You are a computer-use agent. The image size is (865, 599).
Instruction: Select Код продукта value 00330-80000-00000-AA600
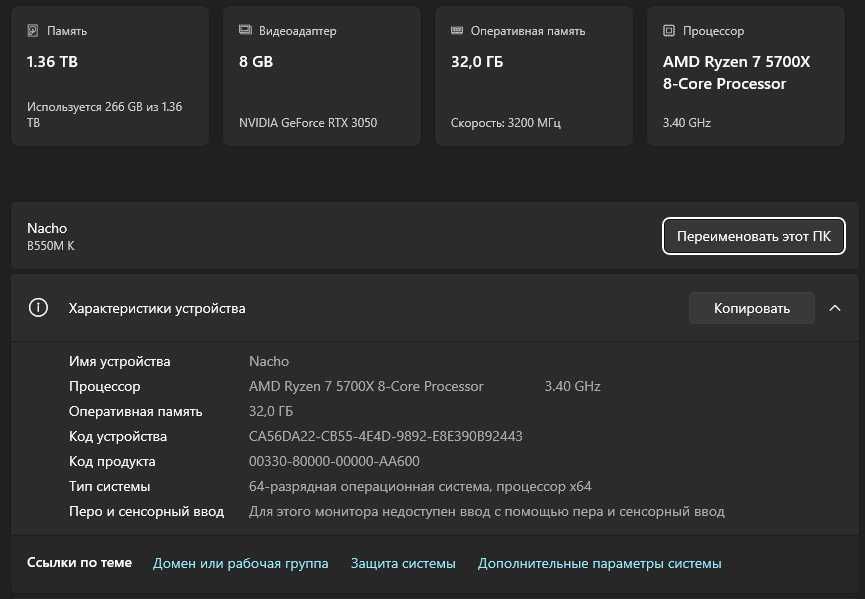click(334, 461)
